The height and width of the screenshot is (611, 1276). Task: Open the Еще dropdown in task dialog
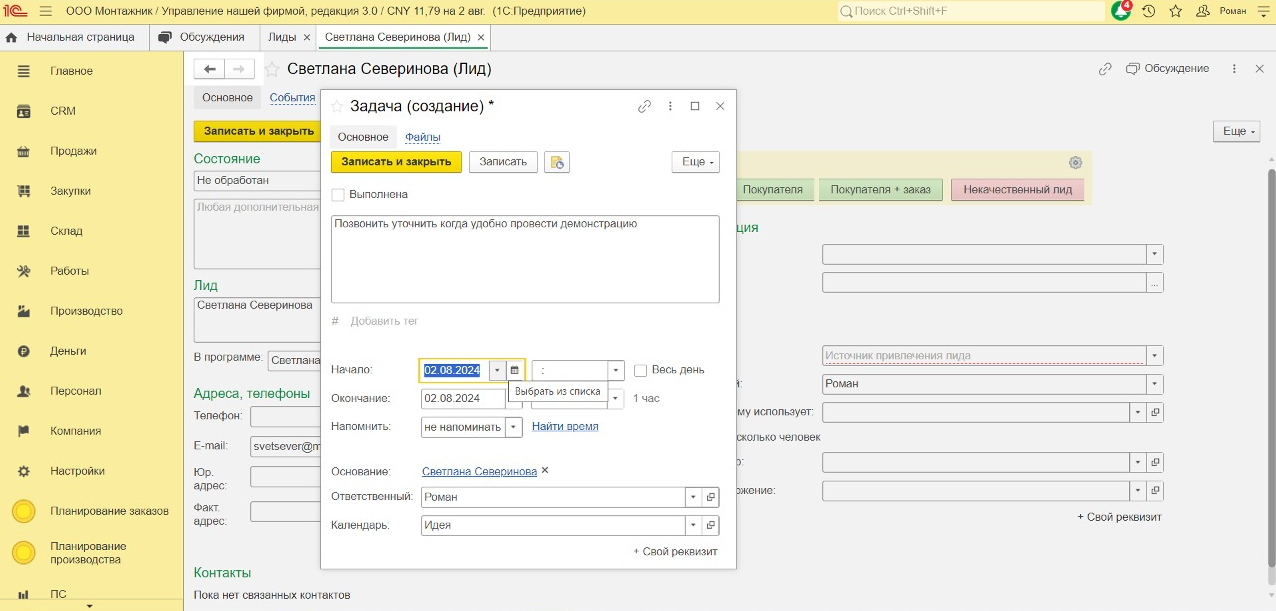(695, 162)
